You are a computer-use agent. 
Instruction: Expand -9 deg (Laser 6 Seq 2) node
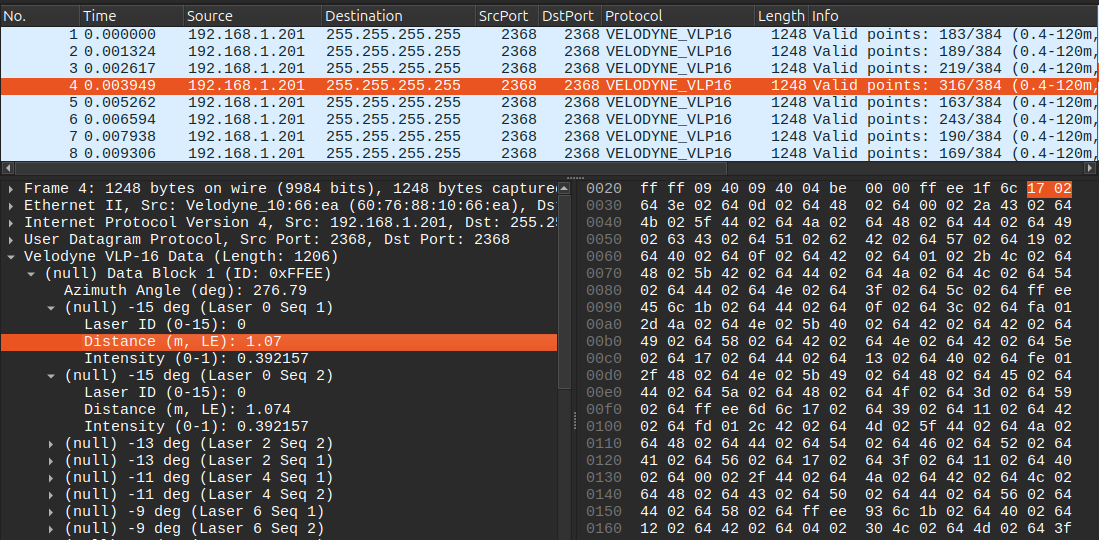pyautogui.click(x=51, y=528)
